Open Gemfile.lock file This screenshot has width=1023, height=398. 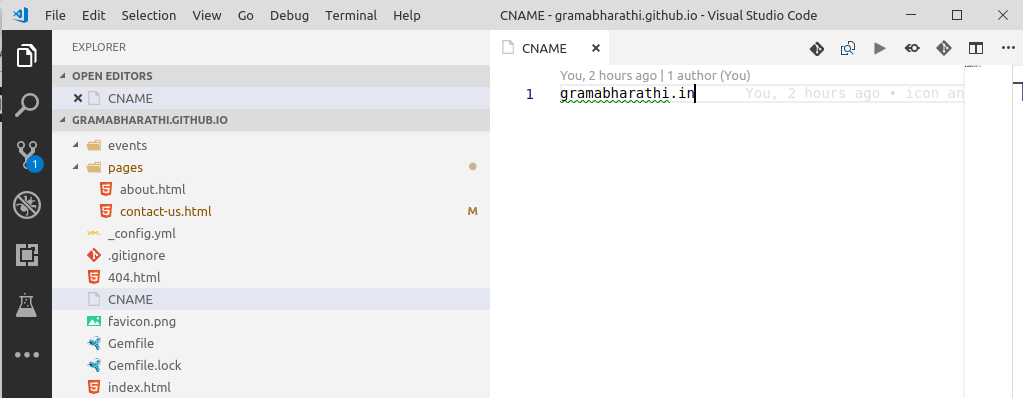[x=271, y=365]
